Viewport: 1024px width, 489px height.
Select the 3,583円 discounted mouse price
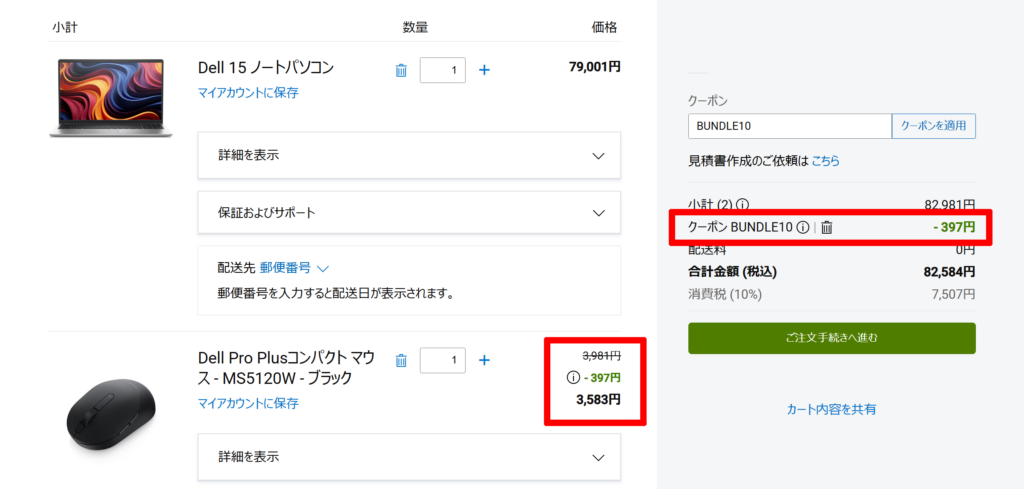(x=598, y=400)
